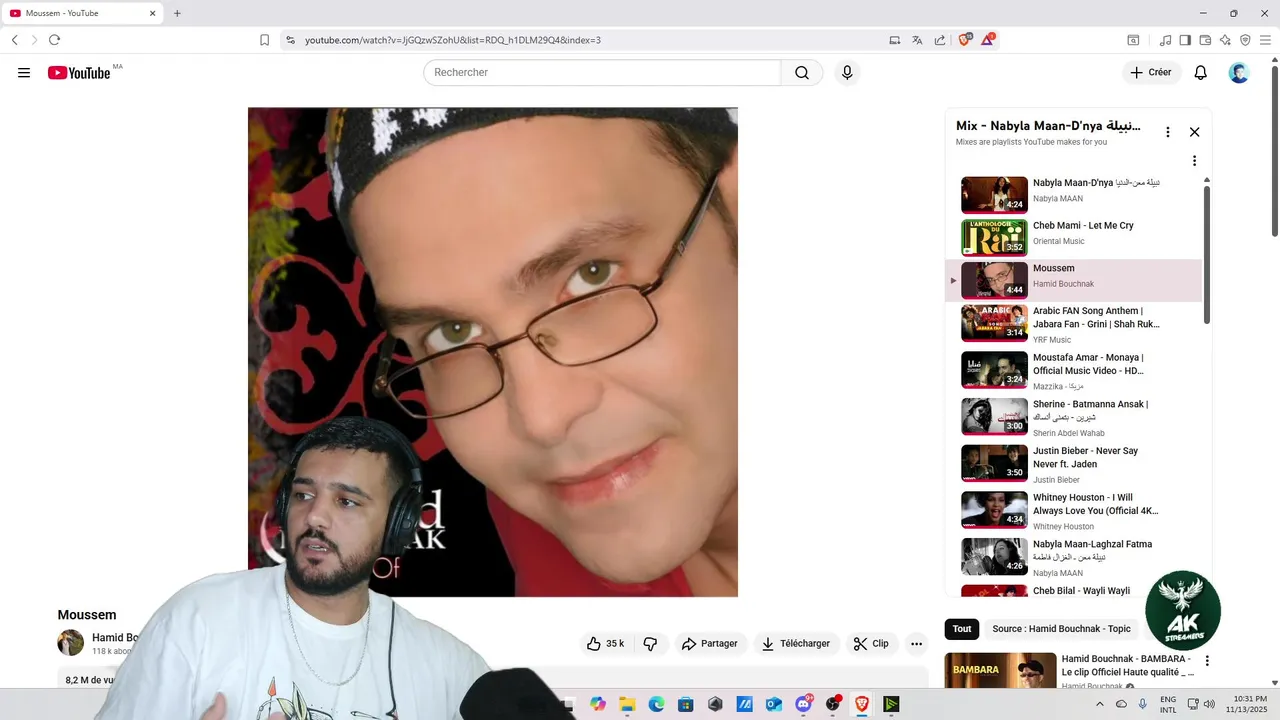Play Nabyla Maan-Laghzal Fatma video
This screenshot has height=720, width=1280.
click(1075, 557)
